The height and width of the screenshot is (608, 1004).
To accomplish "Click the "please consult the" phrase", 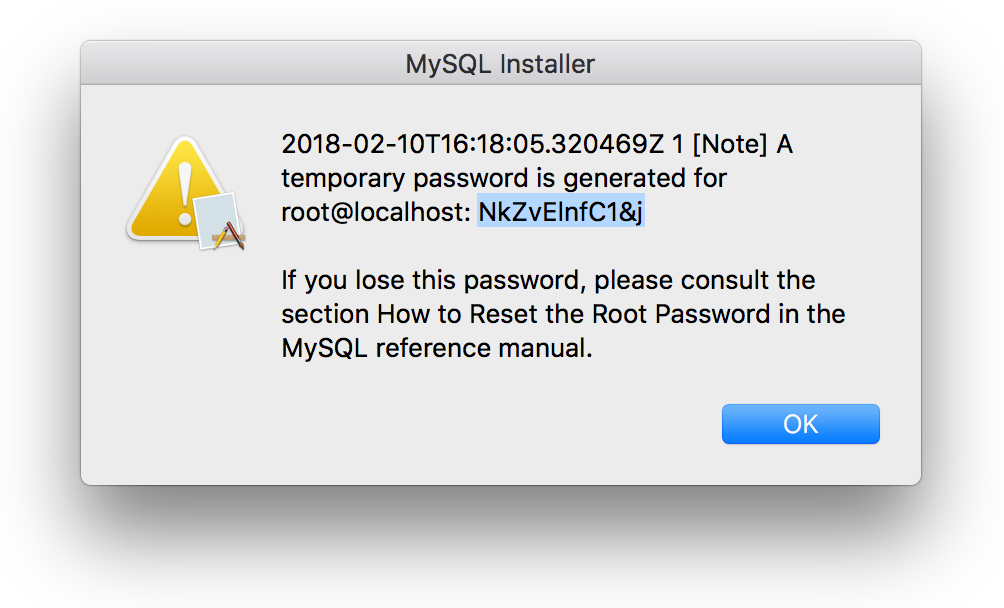I will click(705, 280).
